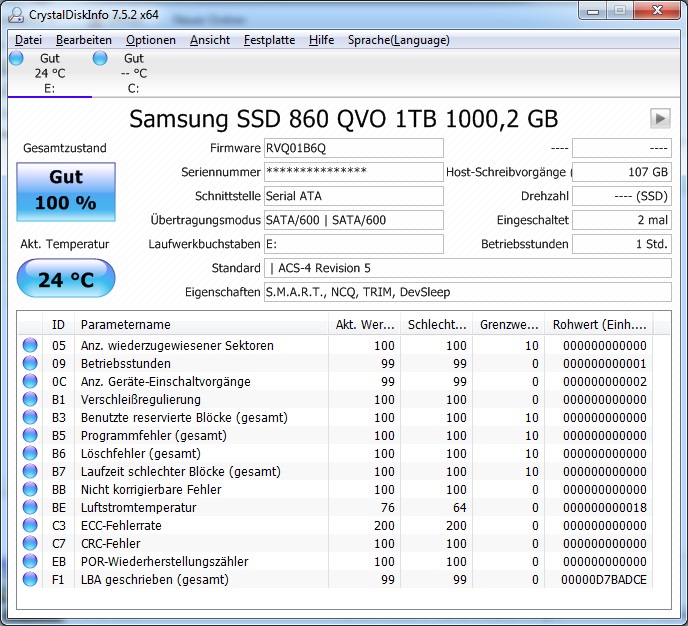This screenshot has width=688, height=626.
Task: Click raw value 00000D7BADCE
Action: 604,579
